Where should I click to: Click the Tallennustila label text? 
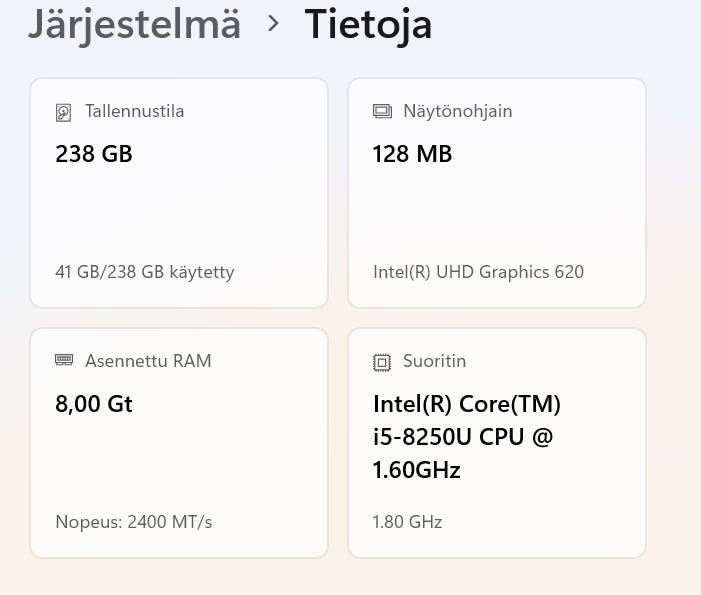[x=135, y=111]
